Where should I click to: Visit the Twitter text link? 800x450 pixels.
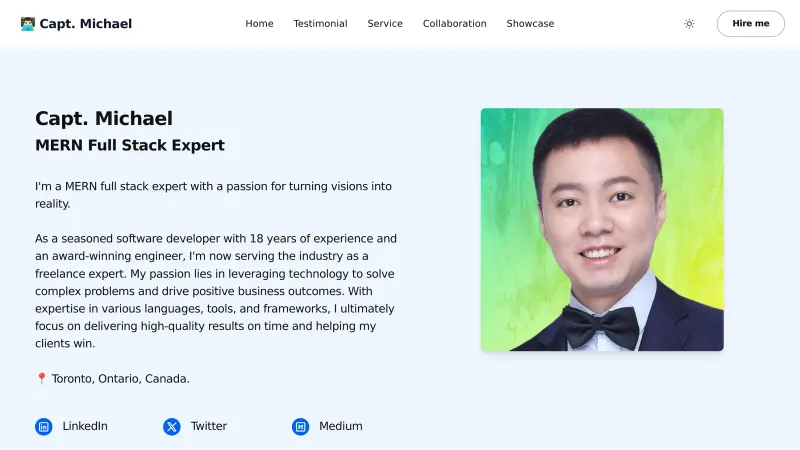click(209, 426)
